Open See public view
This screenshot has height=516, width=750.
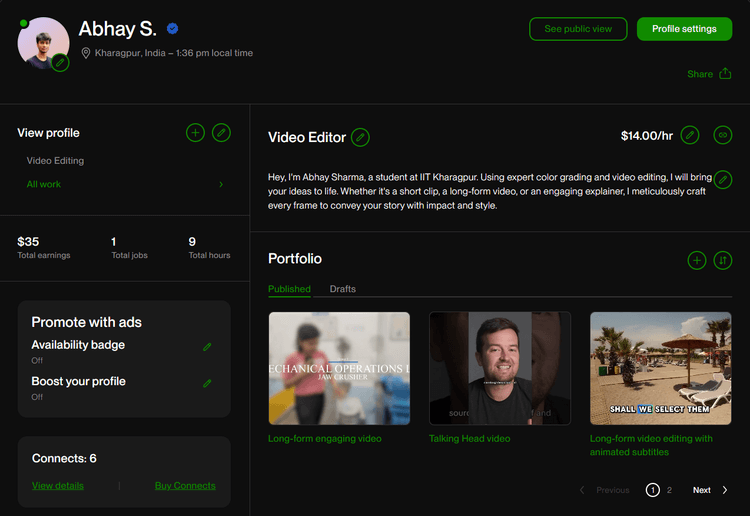tap(578, 29)
